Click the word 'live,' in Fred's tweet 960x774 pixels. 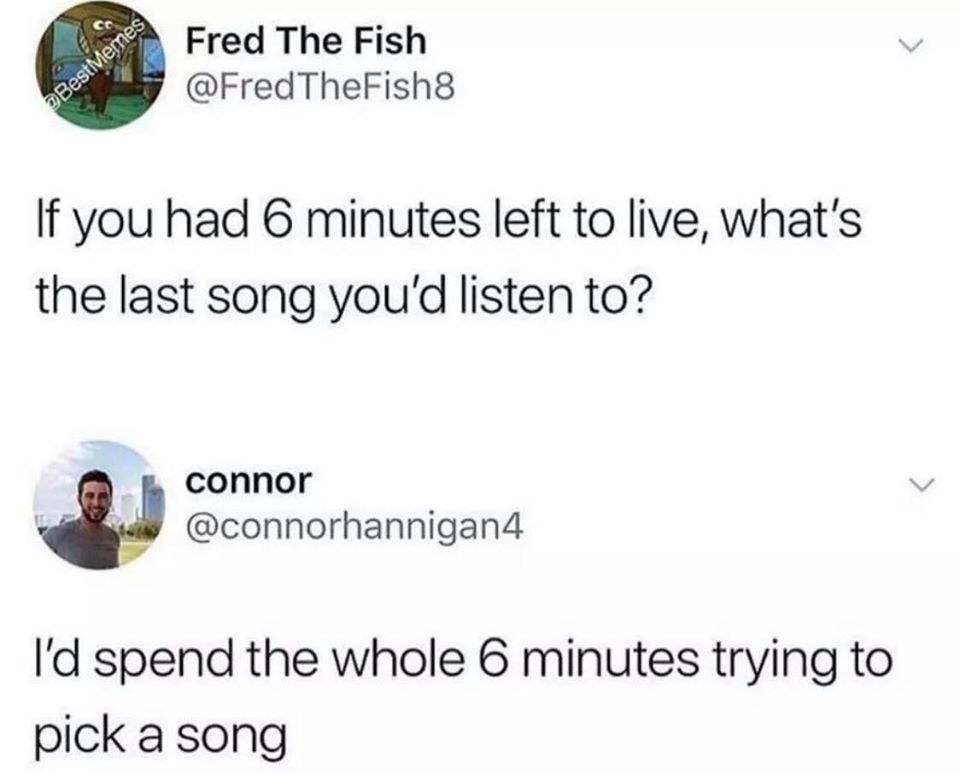tap(665, 221)
